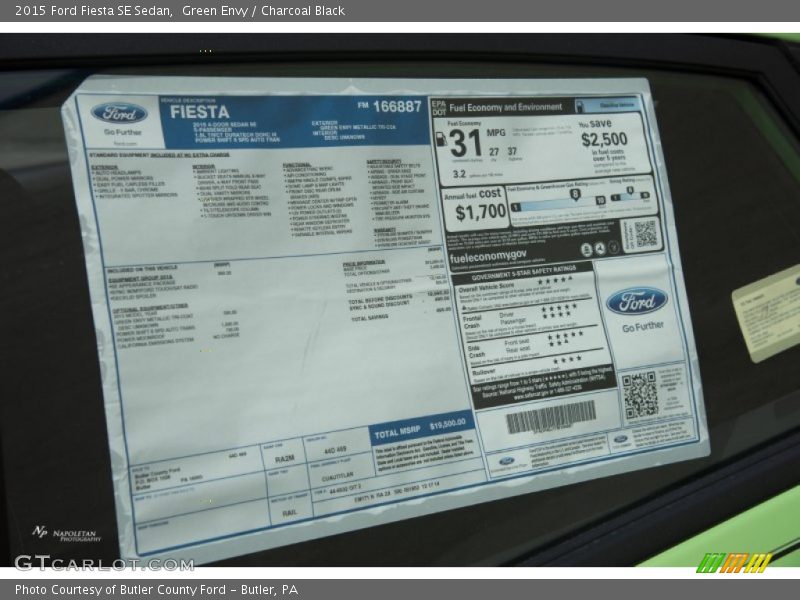Open the fueleconomy.gov link on the label

486,258
